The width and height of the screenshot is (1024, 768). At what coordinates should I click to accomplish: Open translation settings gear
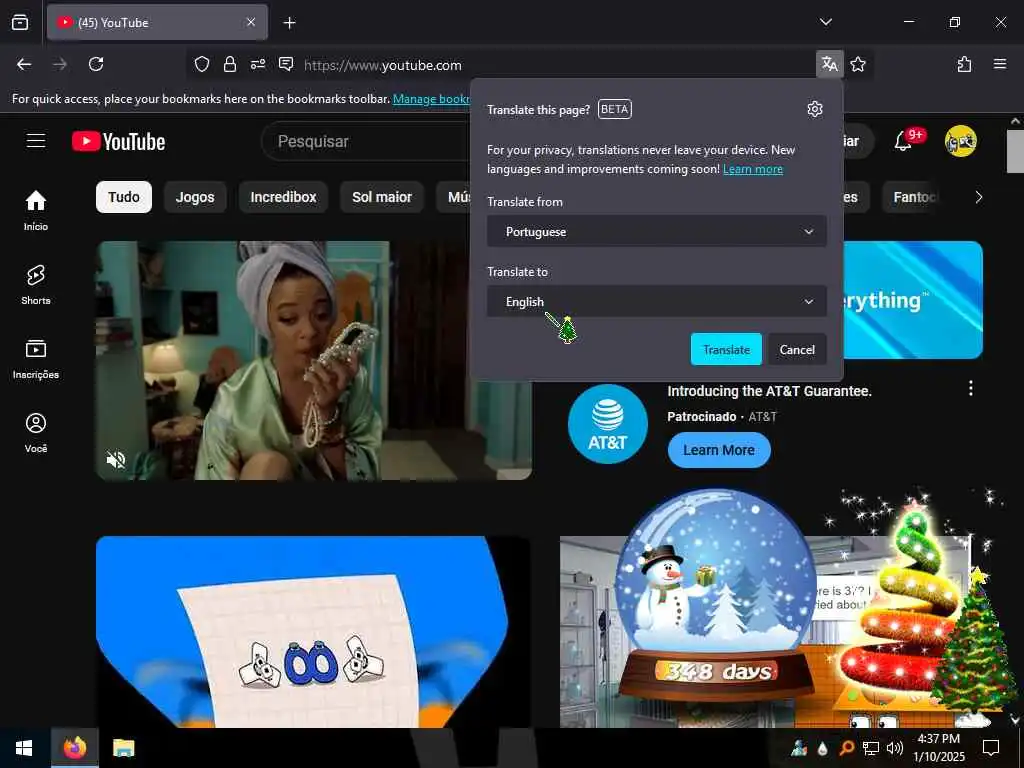(x=814, y=109)
